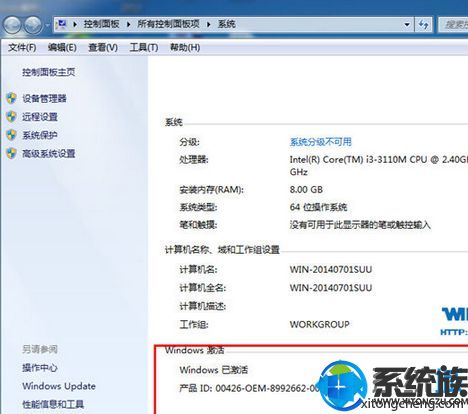The width and height of the screenshot is (468, 414).
Task: Click shield icon beside 高级系统设置
Action: tap(12, 153)
